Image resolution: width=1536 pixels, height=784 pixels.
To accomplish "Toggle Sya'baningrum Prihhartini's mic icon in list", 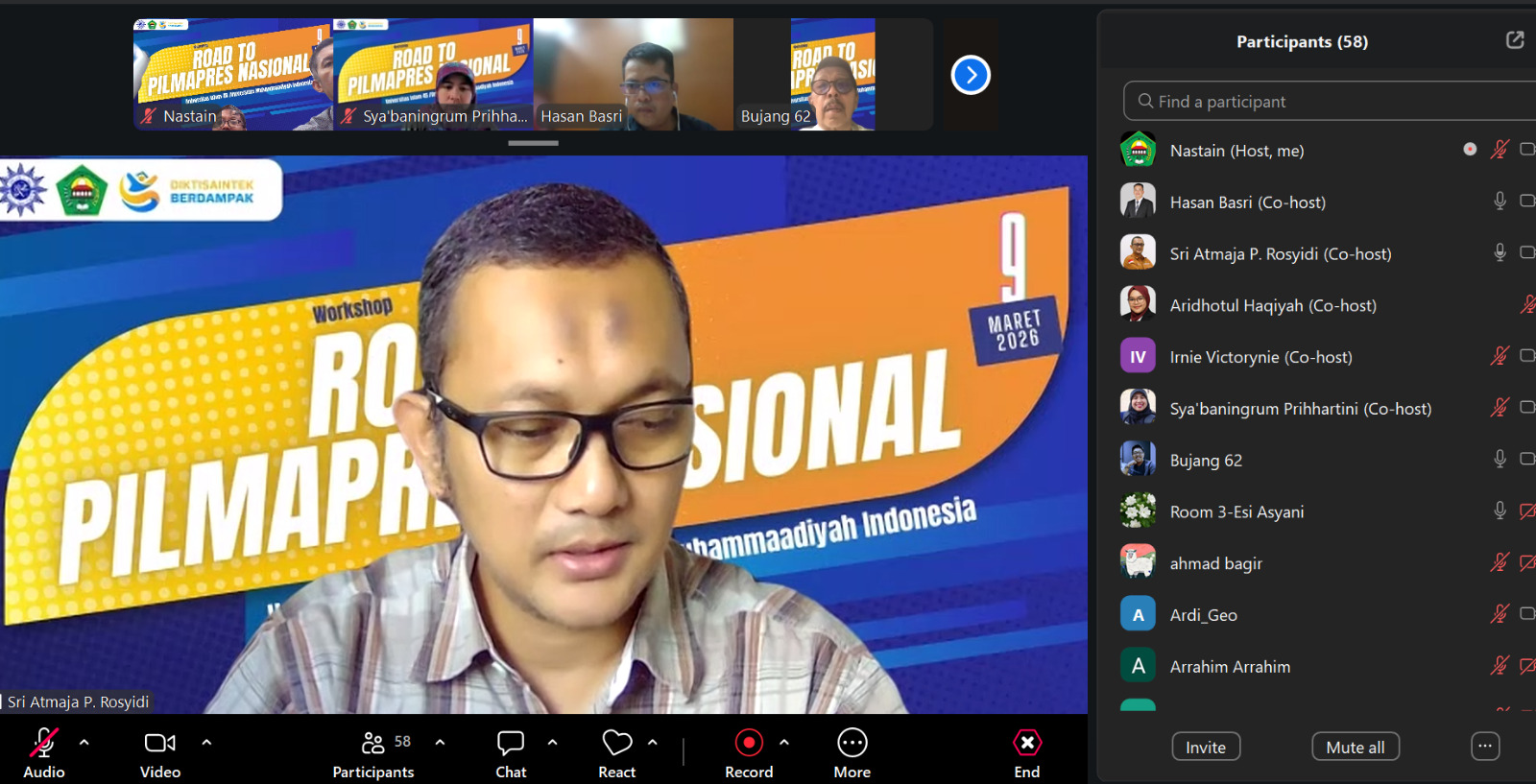I will click(1500, 408).
